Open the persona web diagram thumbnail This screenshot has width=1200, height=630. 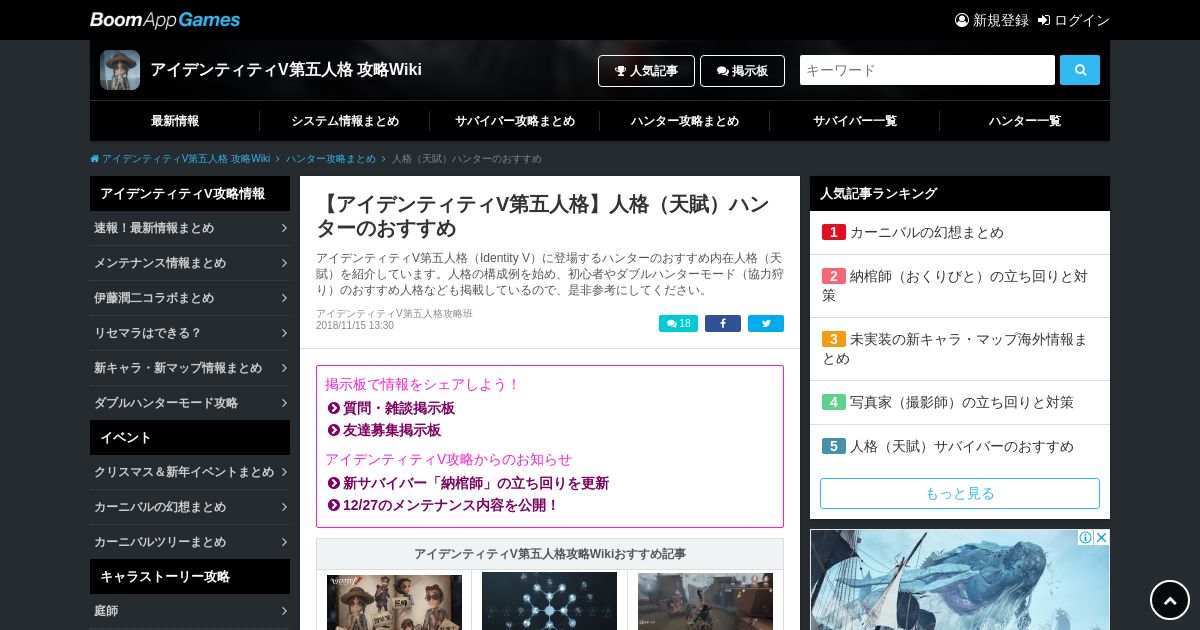(549, 601)
